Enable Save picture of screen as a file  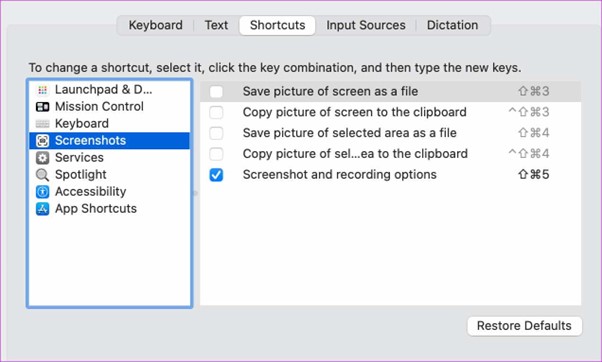216,92
